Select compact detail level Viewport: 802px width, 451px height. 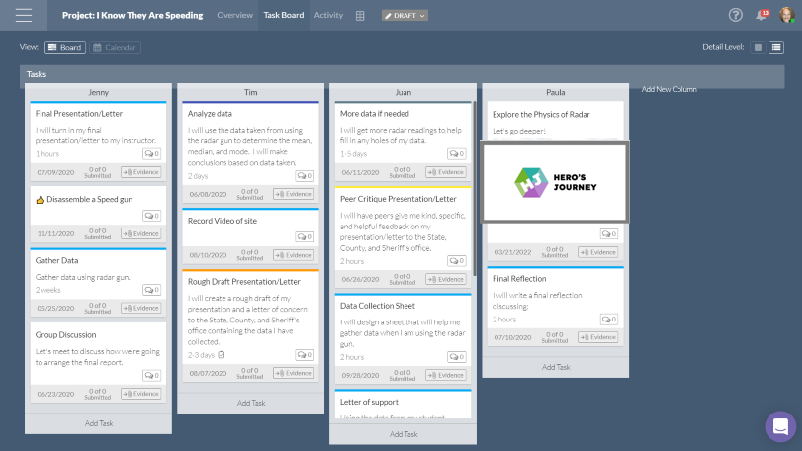757,47
